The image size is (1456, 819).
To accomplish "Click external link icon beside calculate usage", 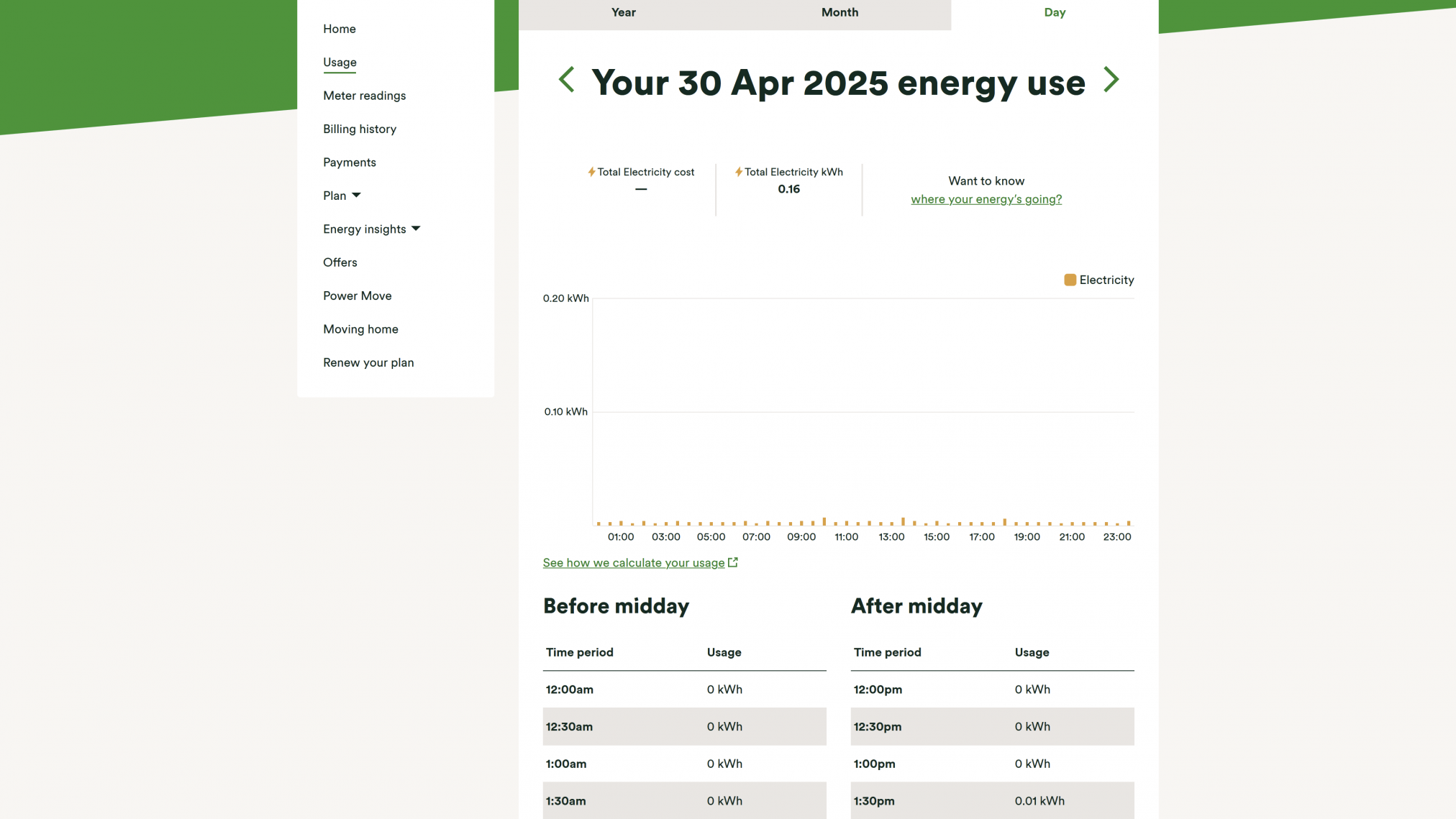I will 732,562.
